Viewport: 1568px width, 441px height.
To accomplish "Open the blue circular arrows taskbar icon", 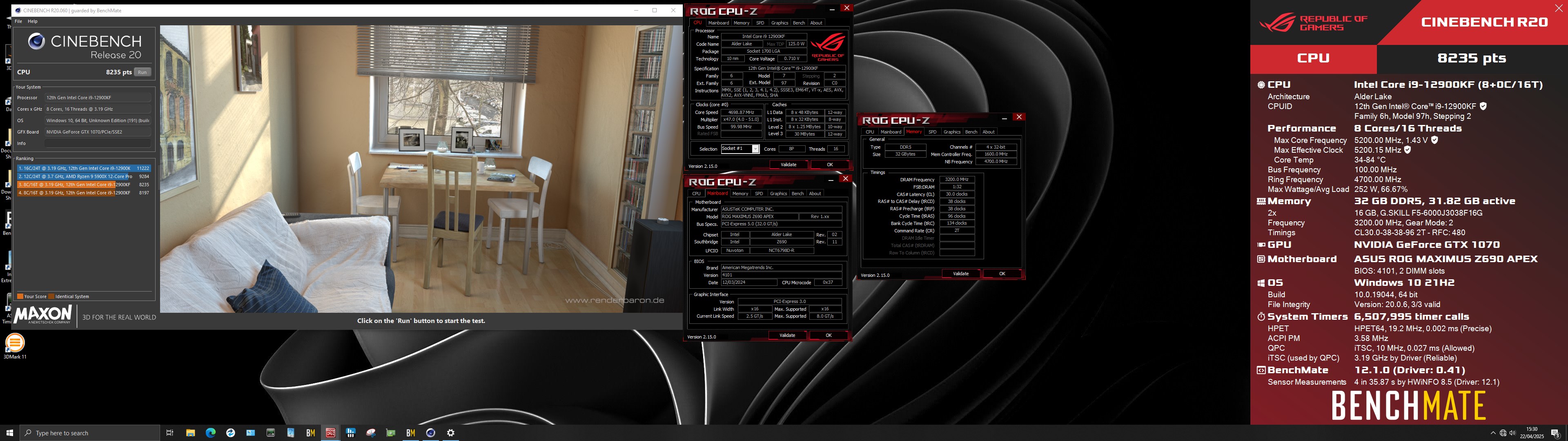I will coord(230,433).
